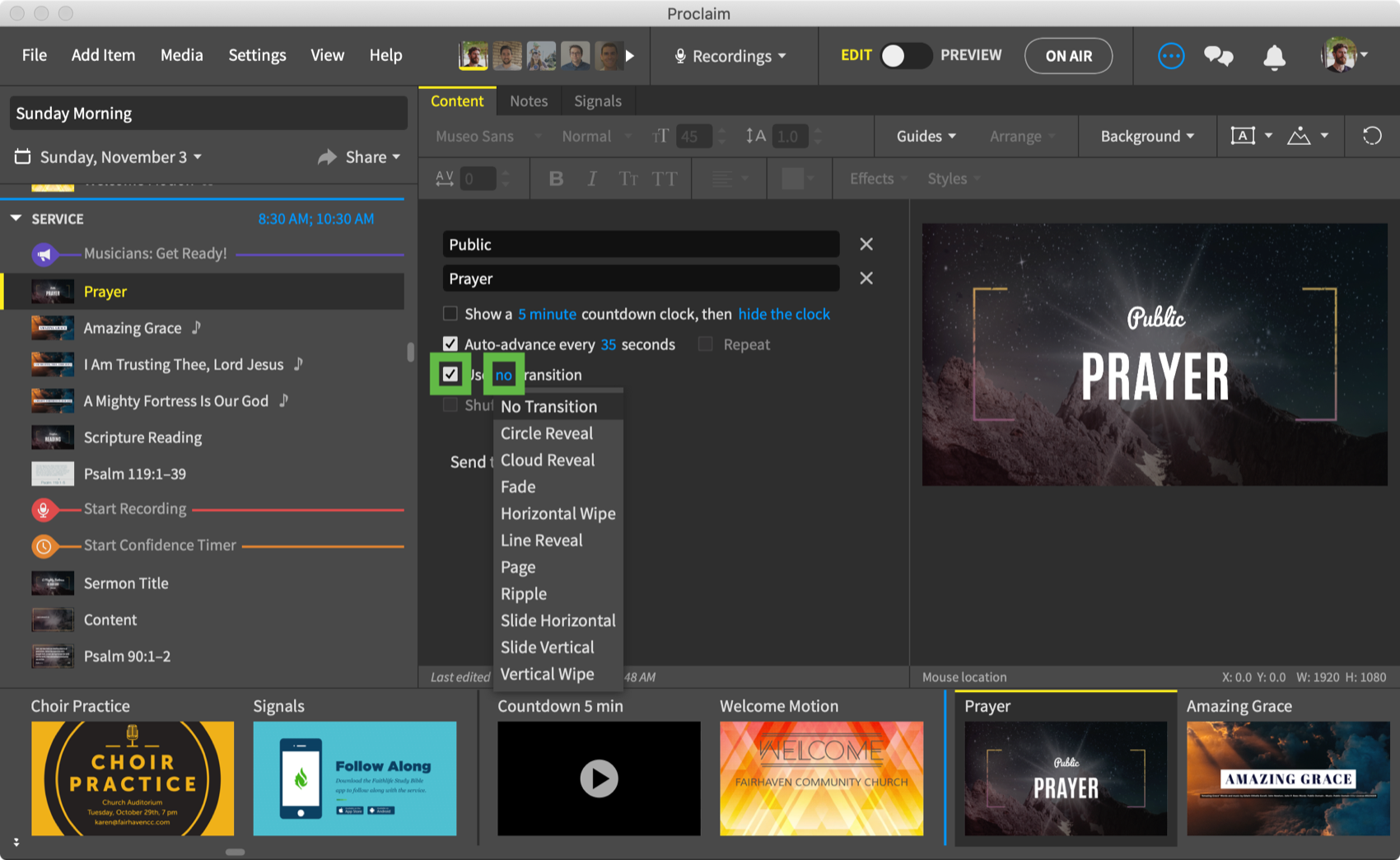The width and height of the screenshot is (1400, 860).
Task: Click the calendar icon beside the date
Action: (x=23, y=157)
